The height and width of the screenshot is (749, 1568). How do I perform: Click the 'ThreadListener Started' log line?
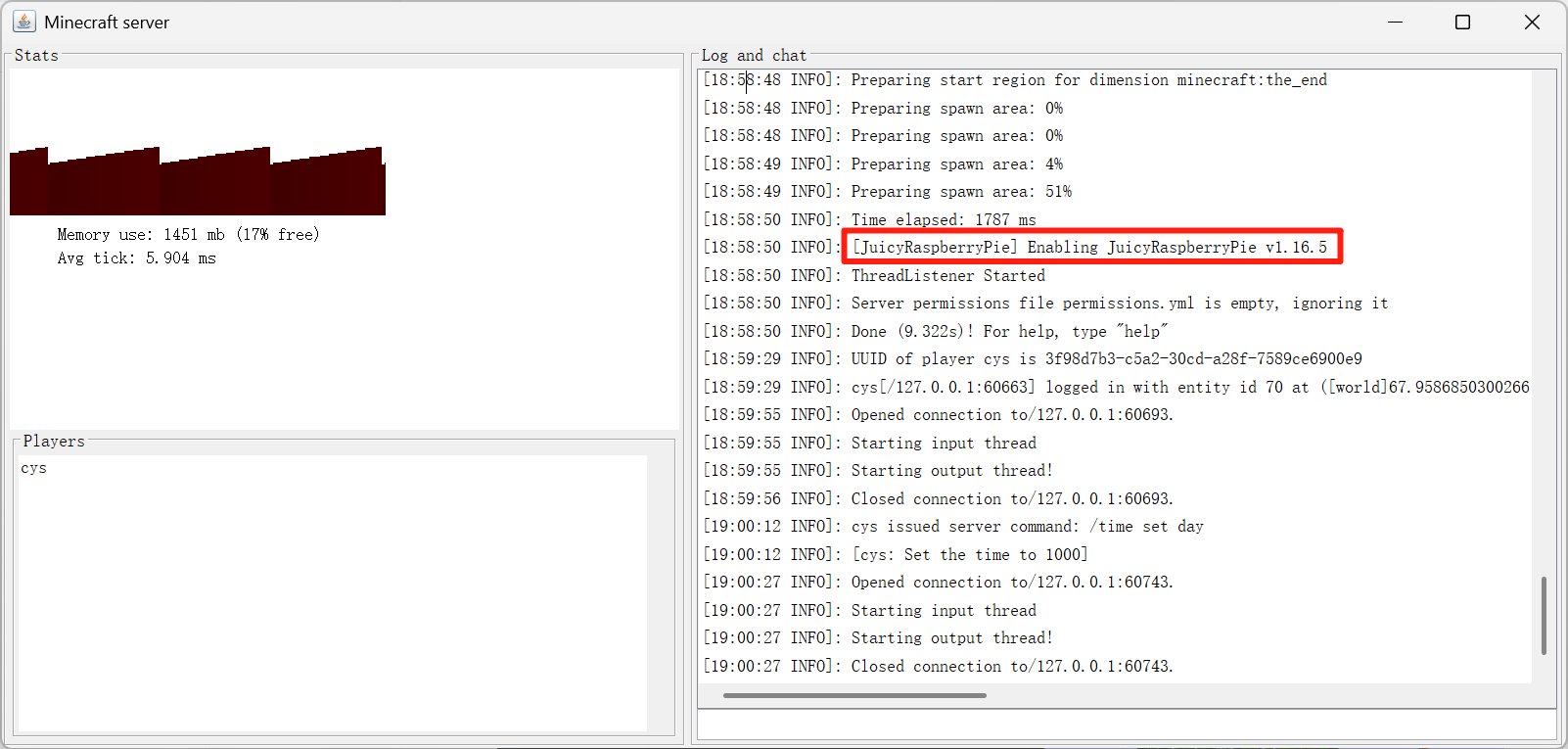click(874, 276)
